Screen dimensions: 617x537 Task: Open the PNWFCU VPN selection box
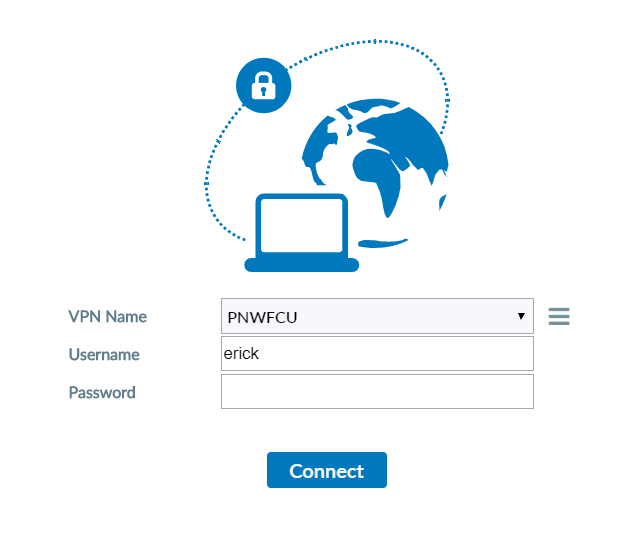pyautogui.click(x=377, y=316)
